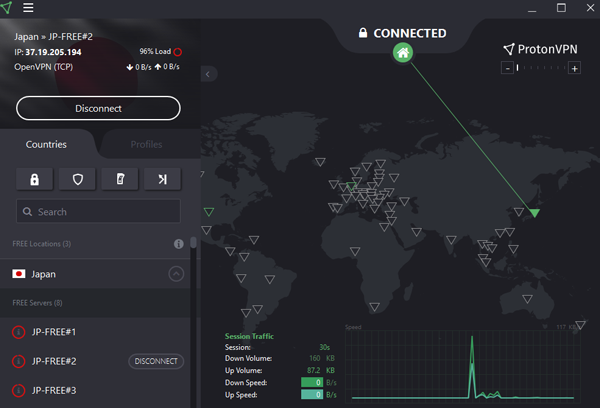The width and height of the screenshot is (600, 408).
Task: Click the Session Traffic heading
Action: point(249,336)
